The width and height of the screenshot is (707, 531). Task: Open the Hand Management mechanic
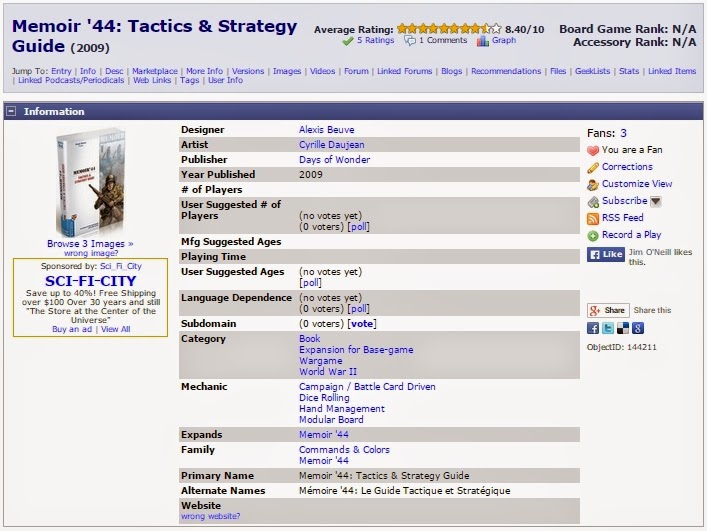pos(342,409)
